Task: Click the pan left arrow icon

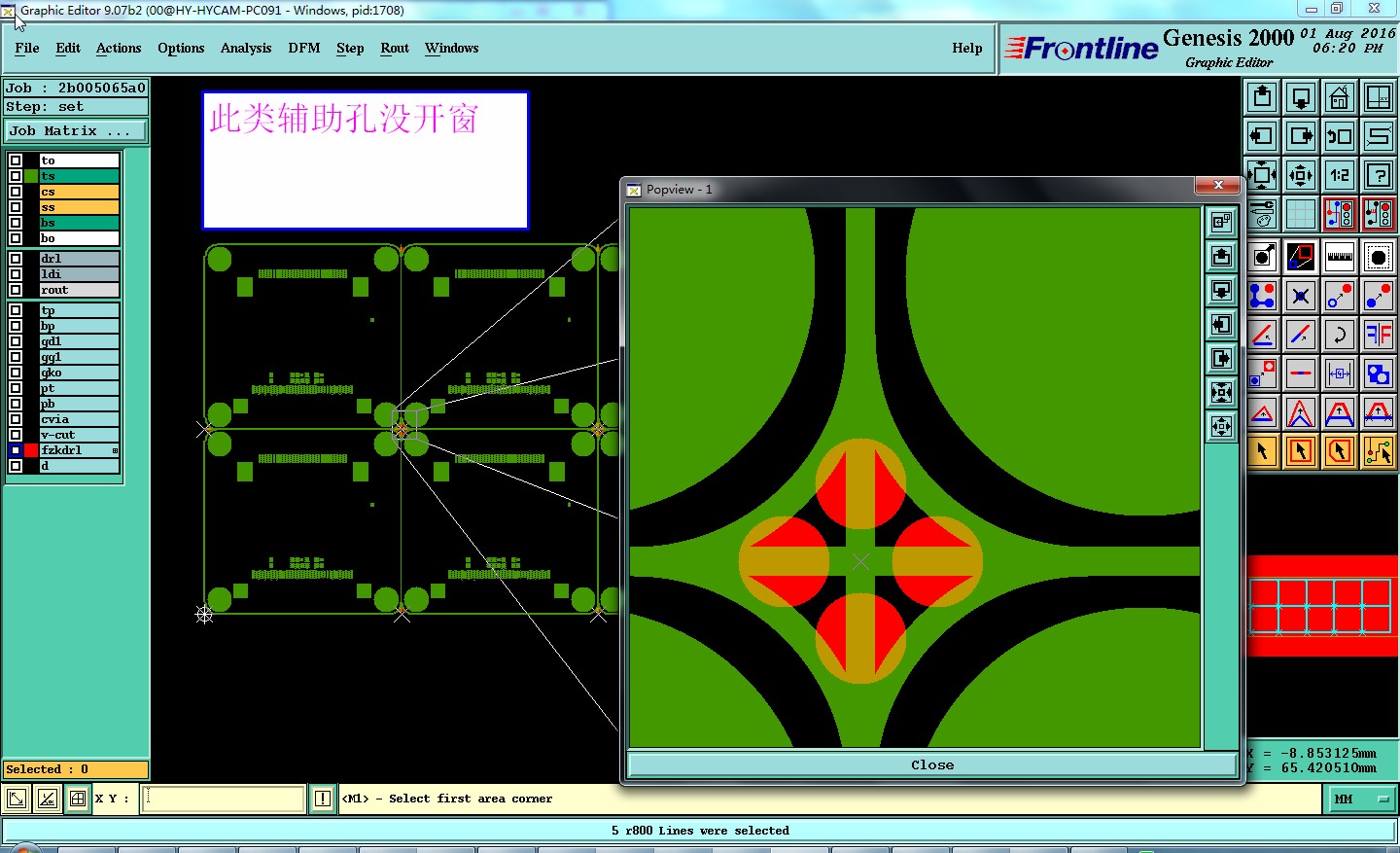Action: (1262, 136)
